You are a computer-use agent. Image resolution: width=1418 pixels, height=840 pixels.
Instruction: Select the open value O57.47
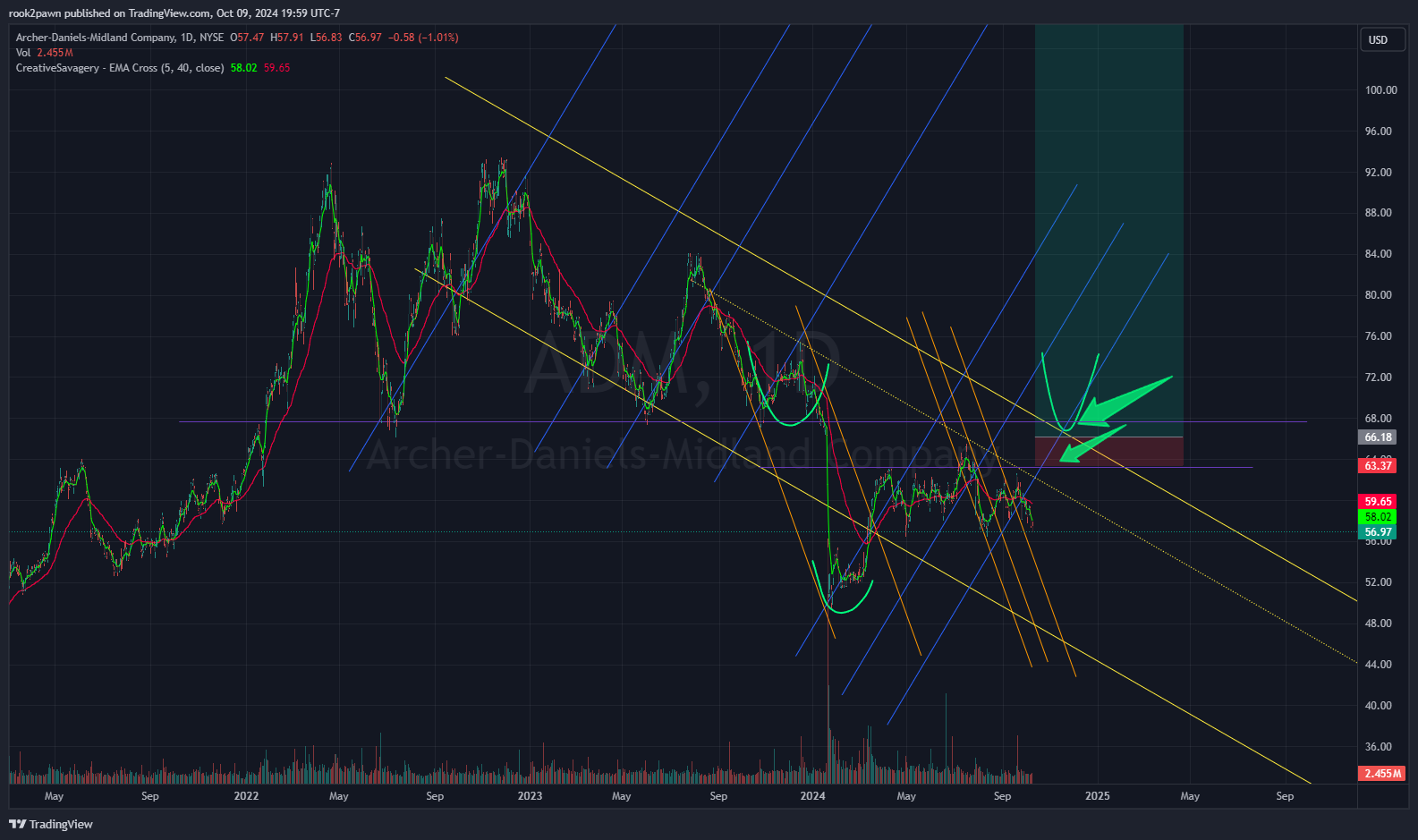[x=247, y=38]
